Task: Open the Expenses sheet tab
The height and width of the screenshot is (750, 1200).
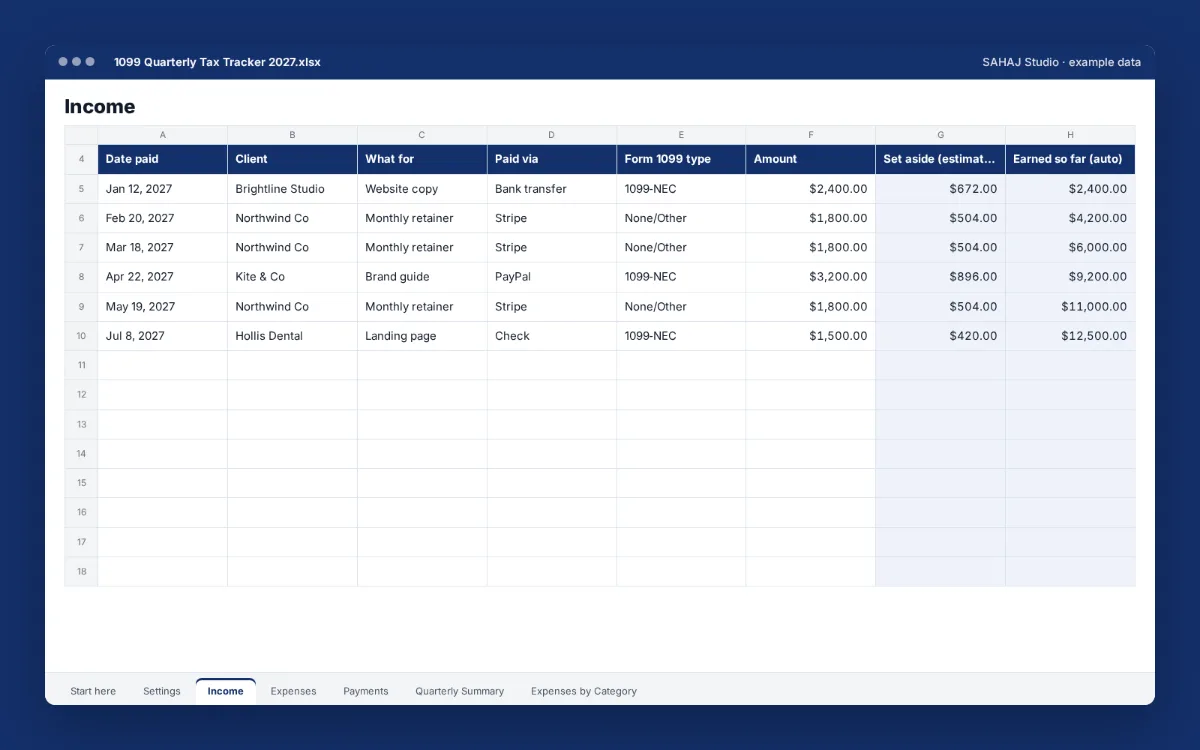Action: coord(293,691)
